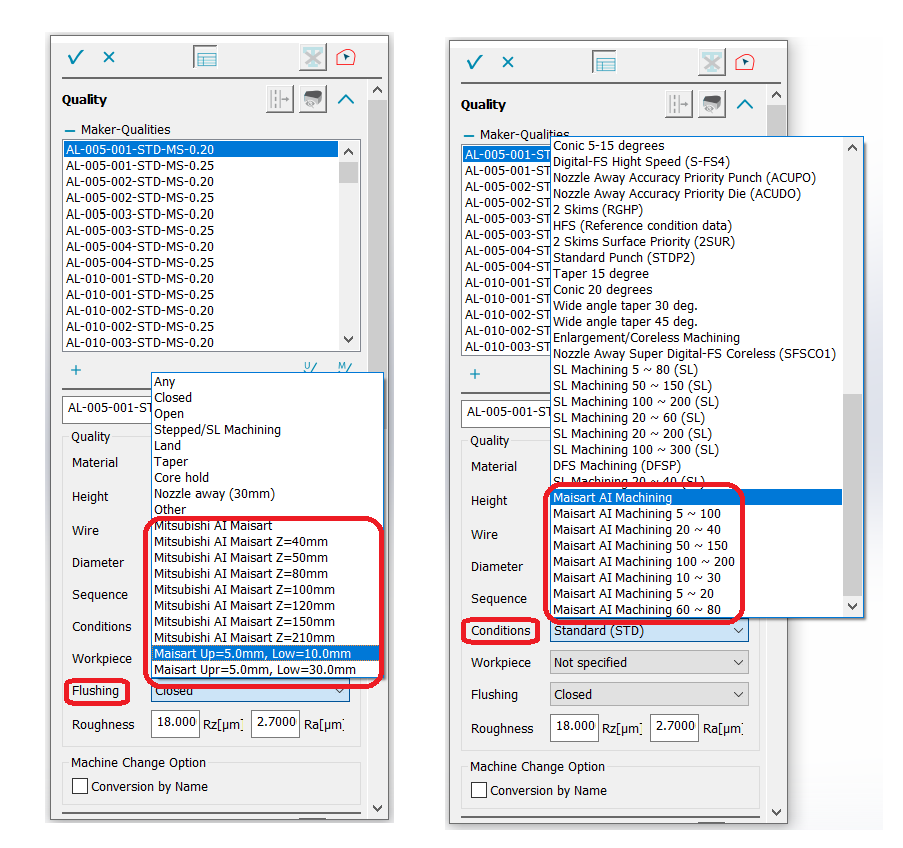Click the greyed hourglass icon in left panel
This screenshot has width=903, height=848.
click(x=313, y=58)
